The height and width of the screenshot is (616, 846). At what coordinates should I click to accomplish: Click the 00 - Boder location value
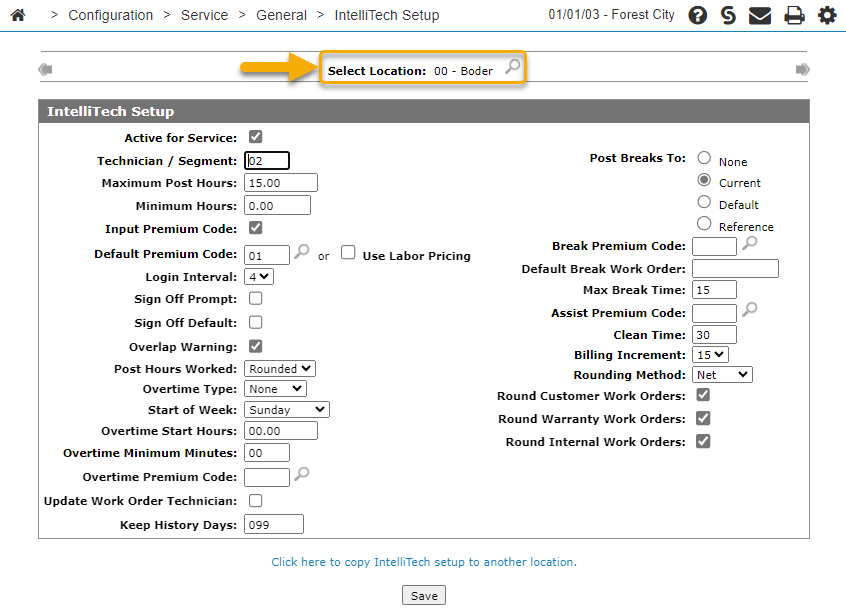463,71
